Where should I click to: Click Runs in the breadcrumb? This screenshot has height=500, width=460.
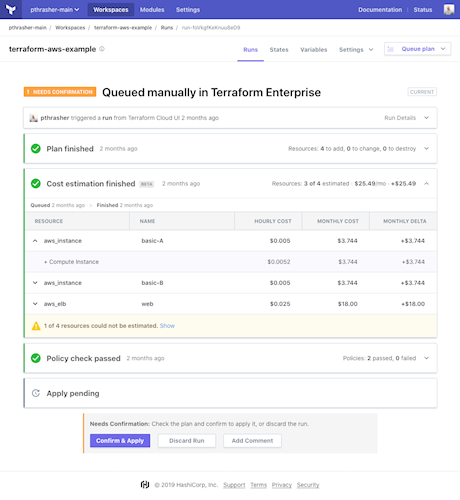[167, 28]
